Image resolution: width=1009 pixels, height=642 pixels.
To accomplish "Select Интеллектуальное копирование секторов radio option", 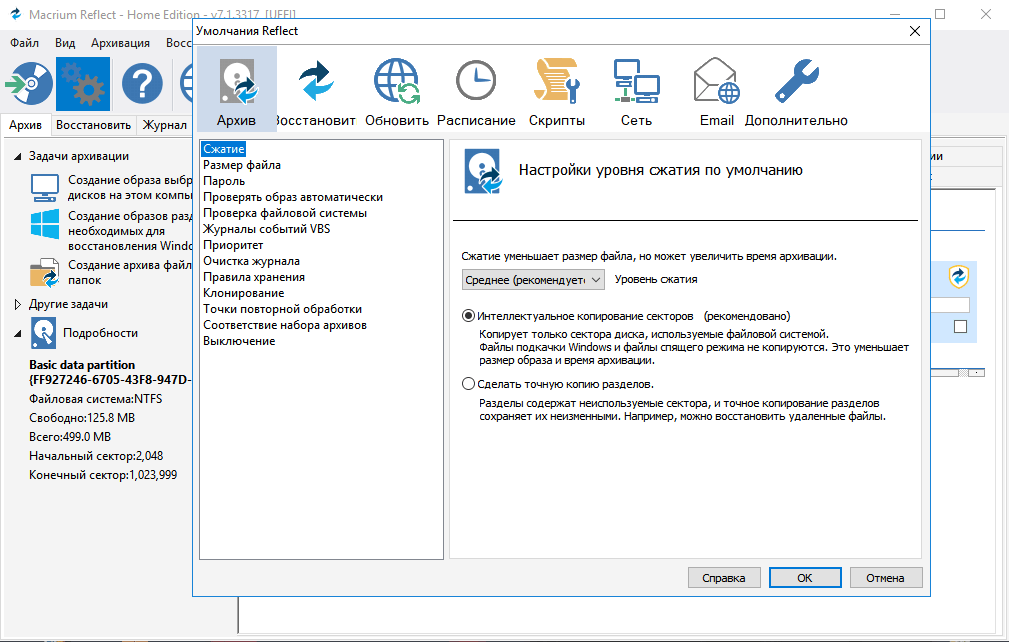I will tap(468, 316).
